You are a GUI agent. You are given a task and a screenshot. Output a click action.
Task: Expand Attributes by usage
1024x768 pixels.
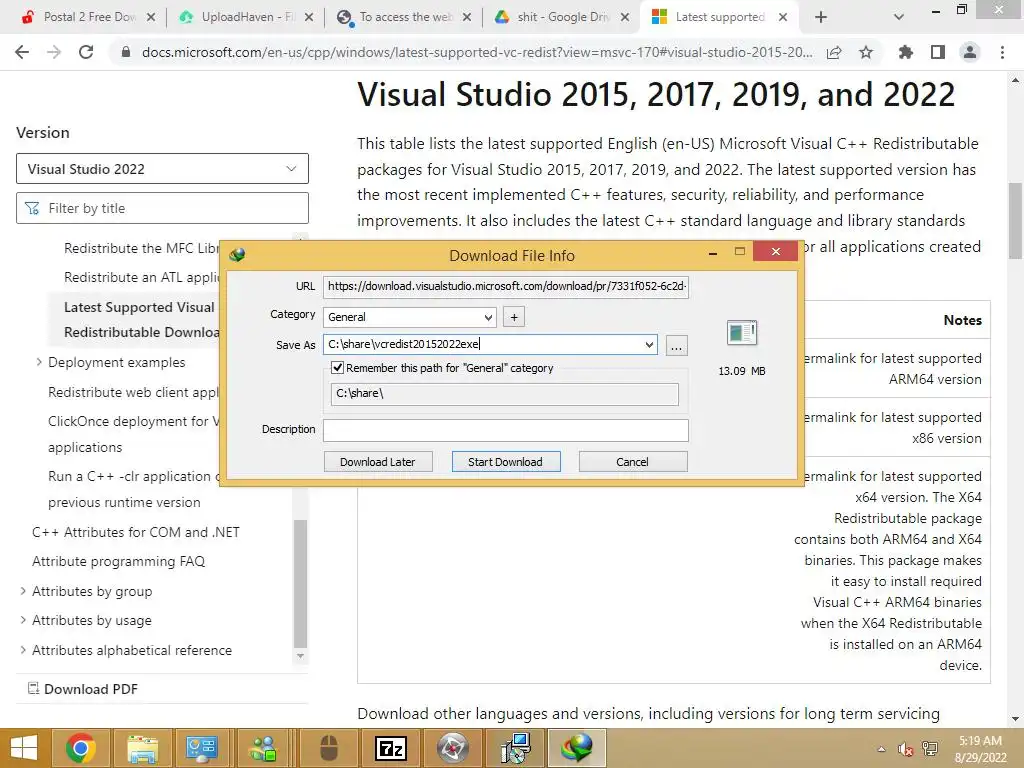(23, 620)
